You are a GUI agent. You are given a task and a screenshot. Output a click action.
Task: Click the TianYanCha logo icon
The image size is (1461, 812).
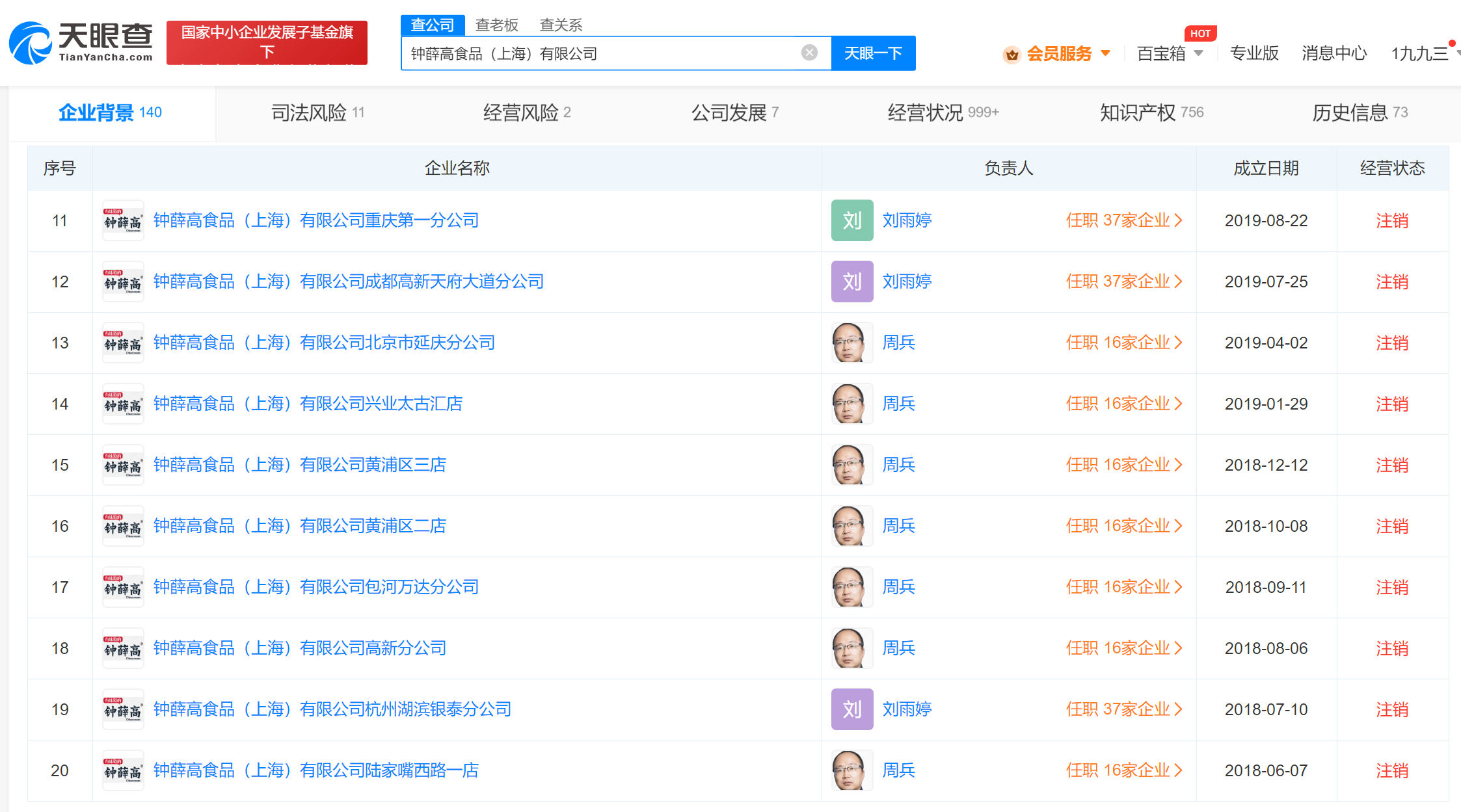tap(31, 44)
